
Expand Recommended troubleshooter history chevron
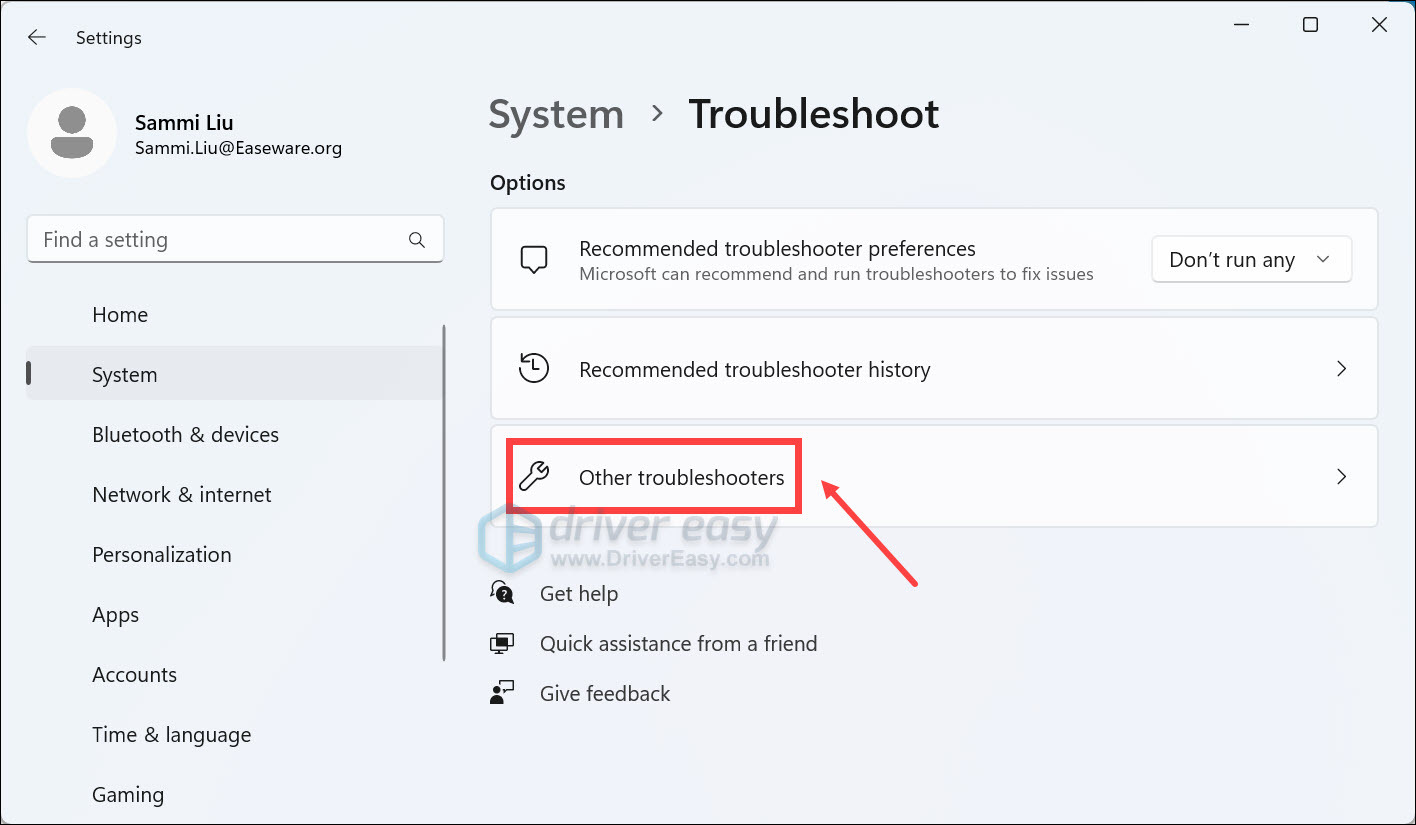click(1342, 369)
